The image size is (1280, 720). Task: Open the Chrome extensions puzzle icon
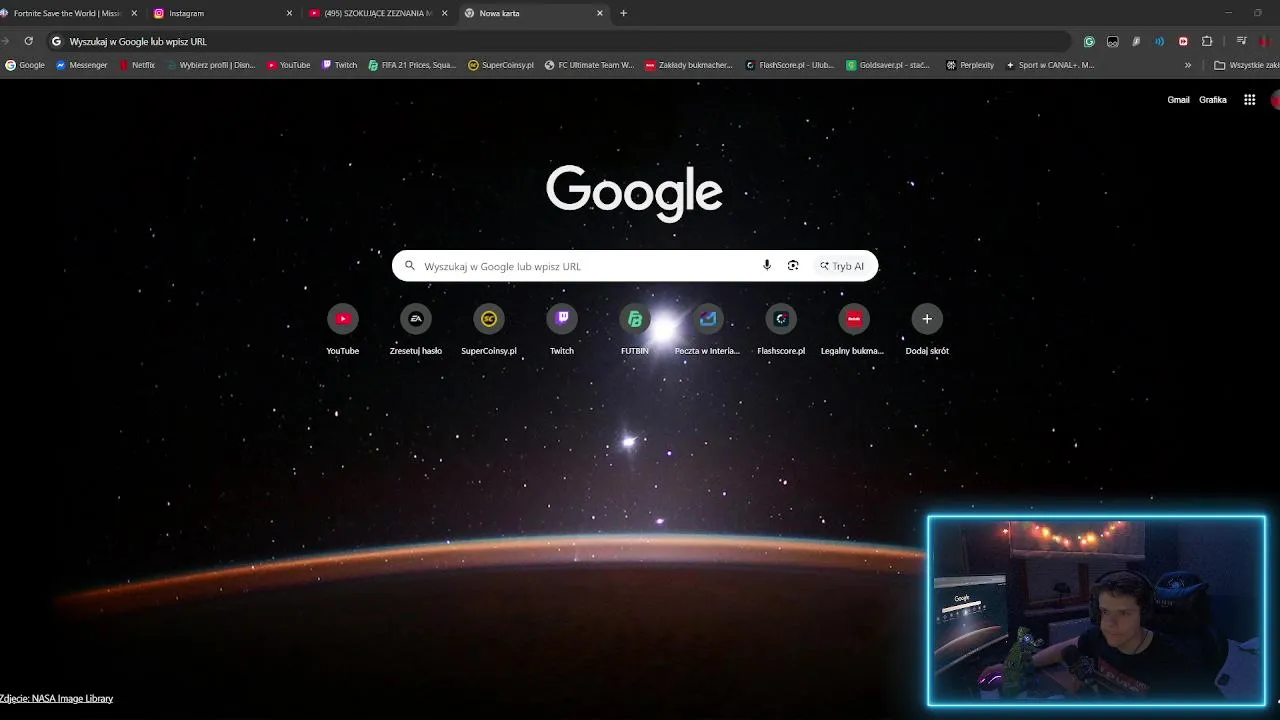(x=1207, y=41)
